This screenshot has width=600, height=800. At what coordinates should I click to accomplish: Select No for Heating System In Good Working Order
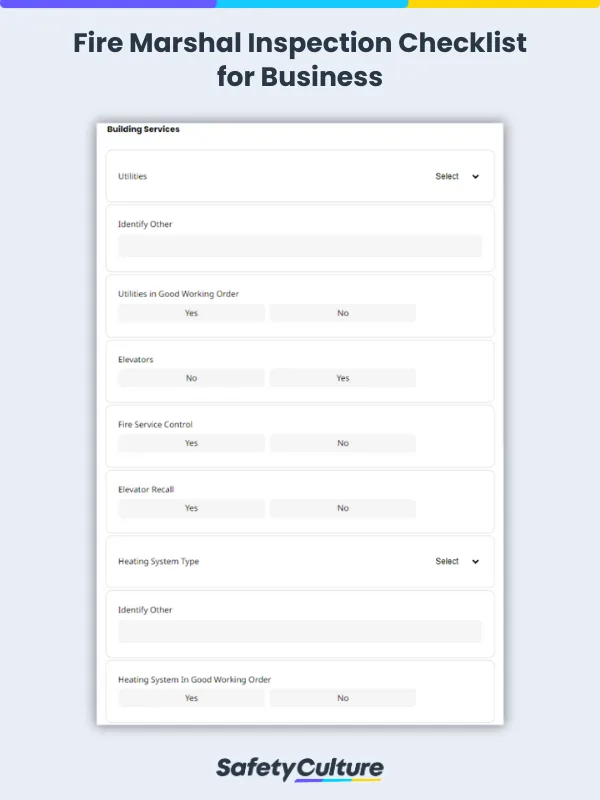coord(342,698)
